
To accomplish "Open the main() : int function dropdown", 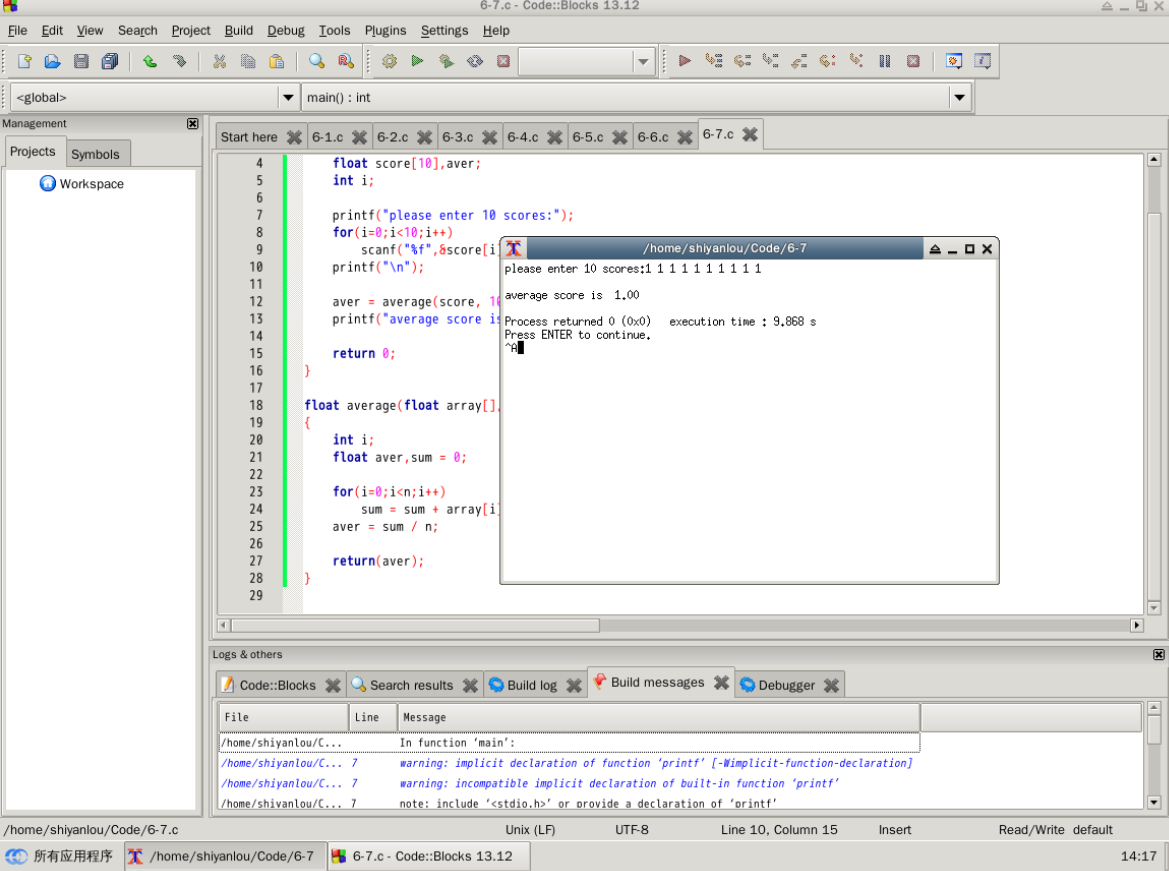I will pos(960,97).
